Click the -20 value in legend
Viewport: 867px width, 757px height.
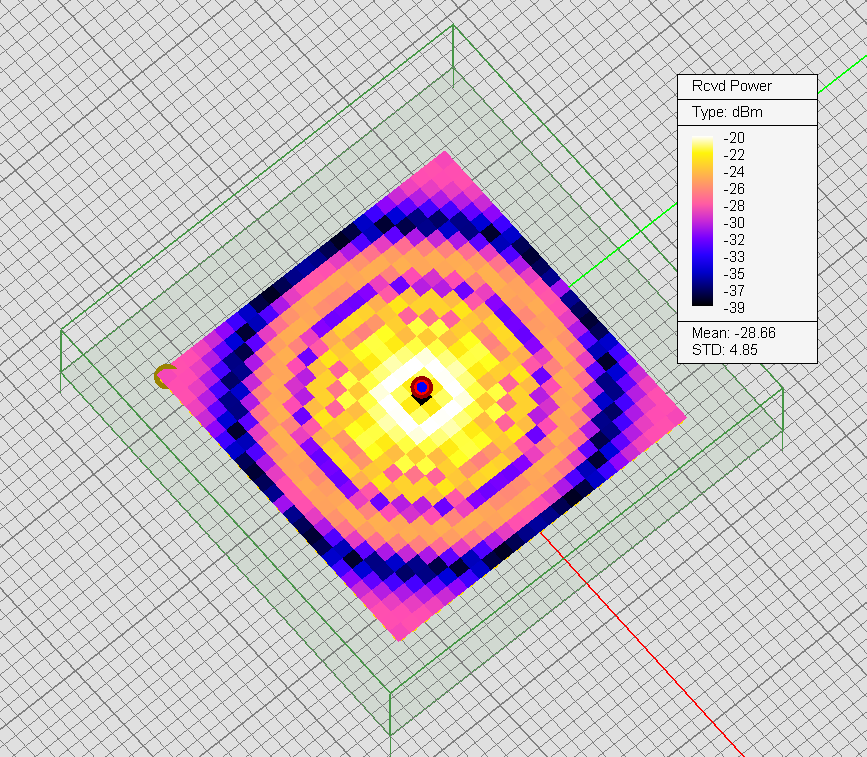click(x=735, y=138)
